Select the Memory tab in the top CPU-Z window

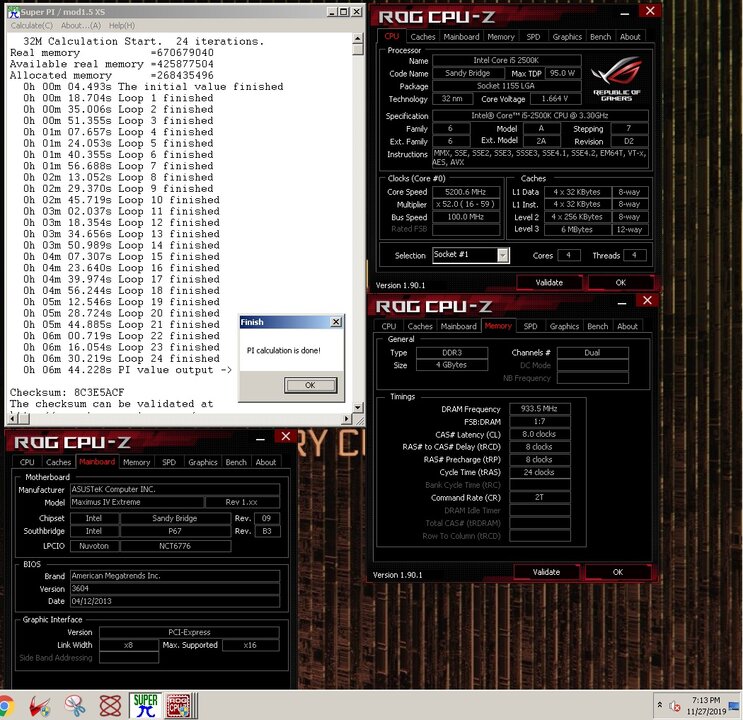click(501, 37)
